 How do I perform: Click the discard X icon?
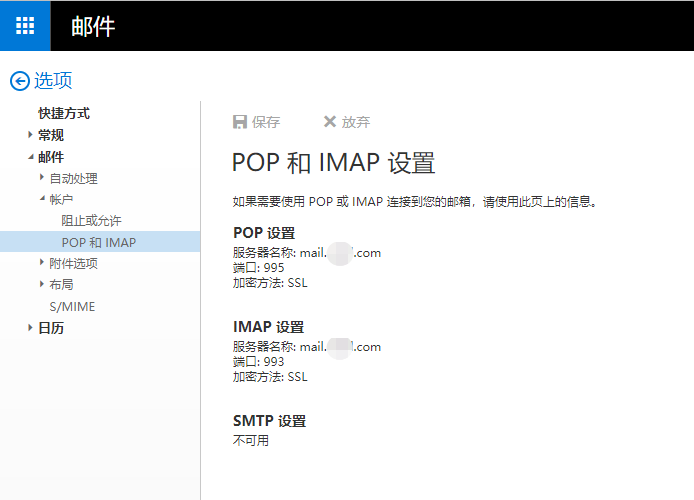pos(330,121)
